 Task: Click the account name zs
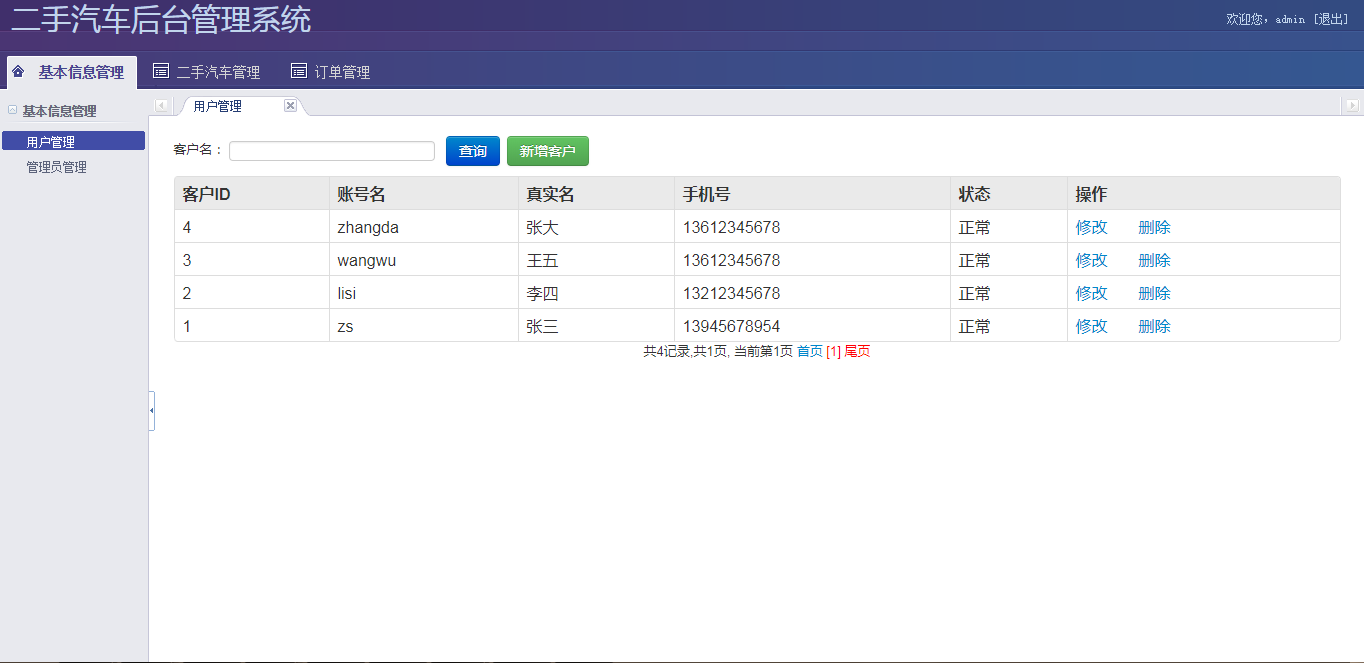345,327
